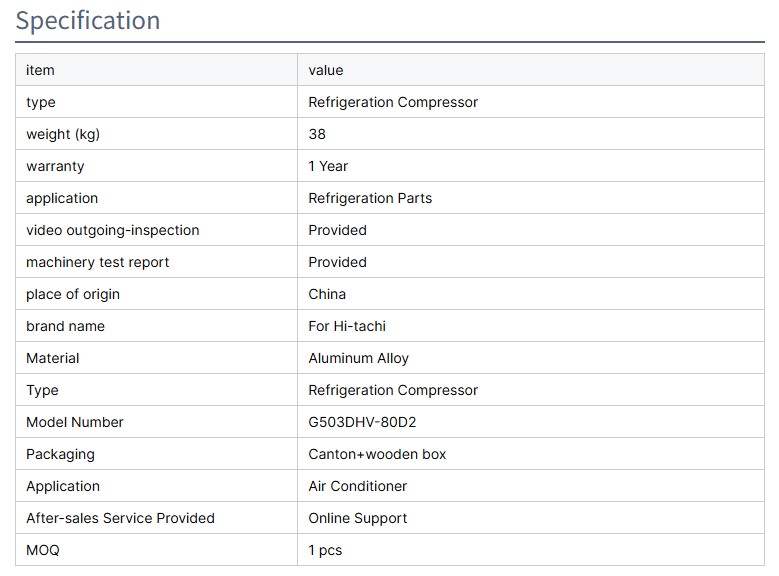Click the 'item' column header cell
This screenshot has height=576, width=779.
coord(40,70)
